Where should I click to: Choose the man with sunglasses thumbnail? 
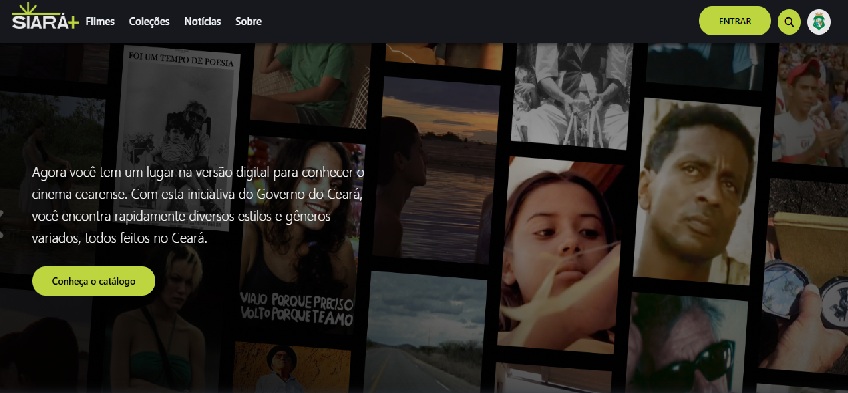click(x=686, y=343)
